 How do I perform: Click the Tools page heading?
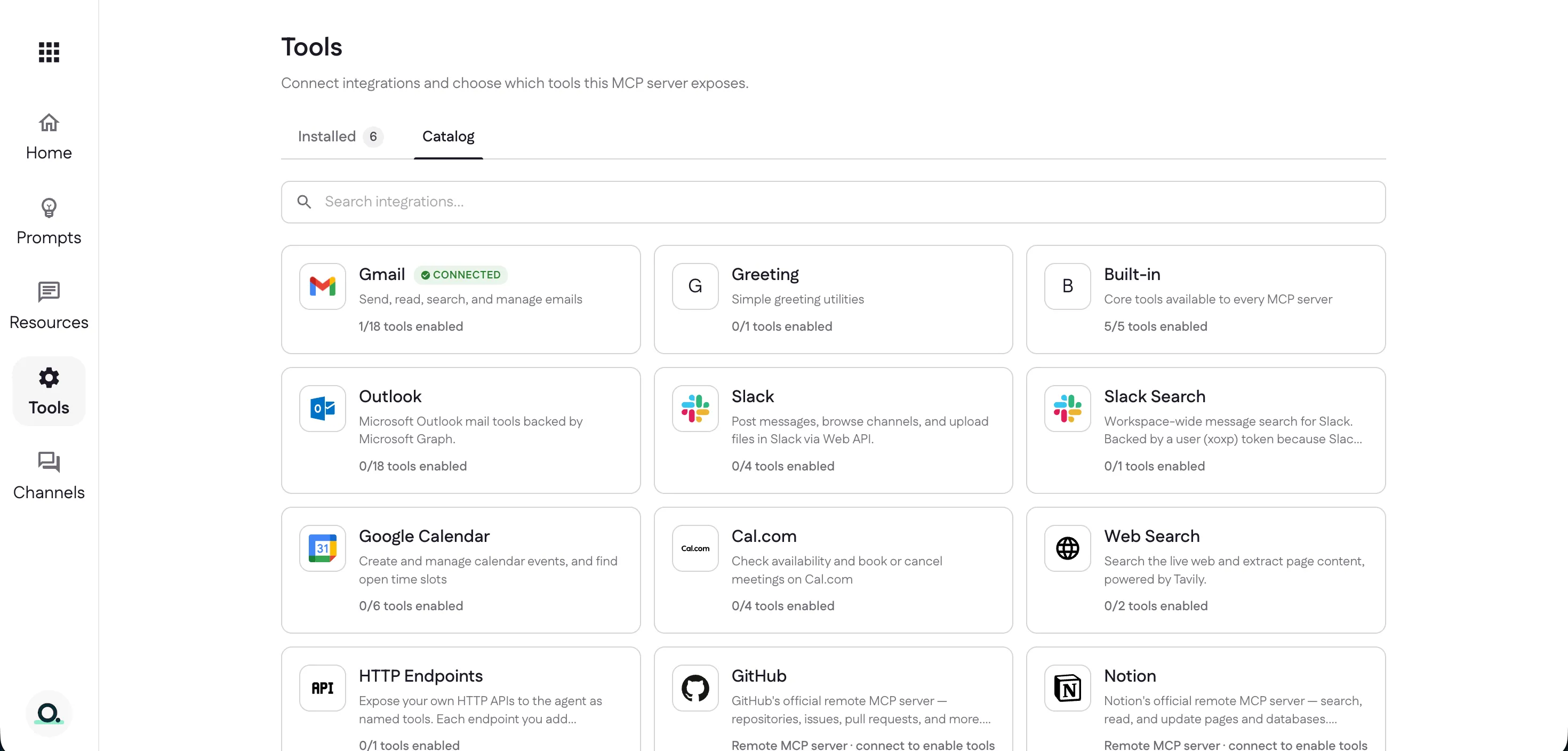[x=311, y=47]
